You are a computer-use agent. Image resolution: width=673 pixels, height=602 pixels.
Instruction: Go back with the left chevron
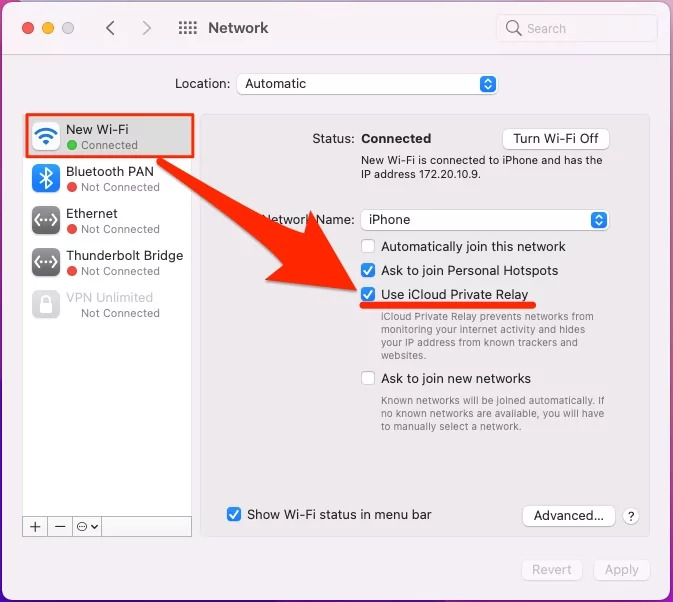(110, 28)
